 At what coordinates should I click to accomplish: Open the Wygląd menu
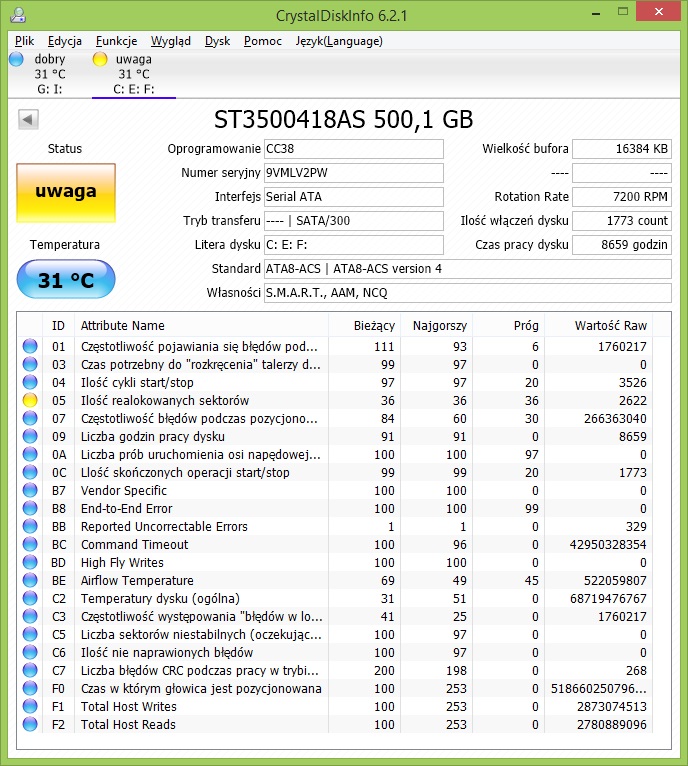click(x=171, y=41)
